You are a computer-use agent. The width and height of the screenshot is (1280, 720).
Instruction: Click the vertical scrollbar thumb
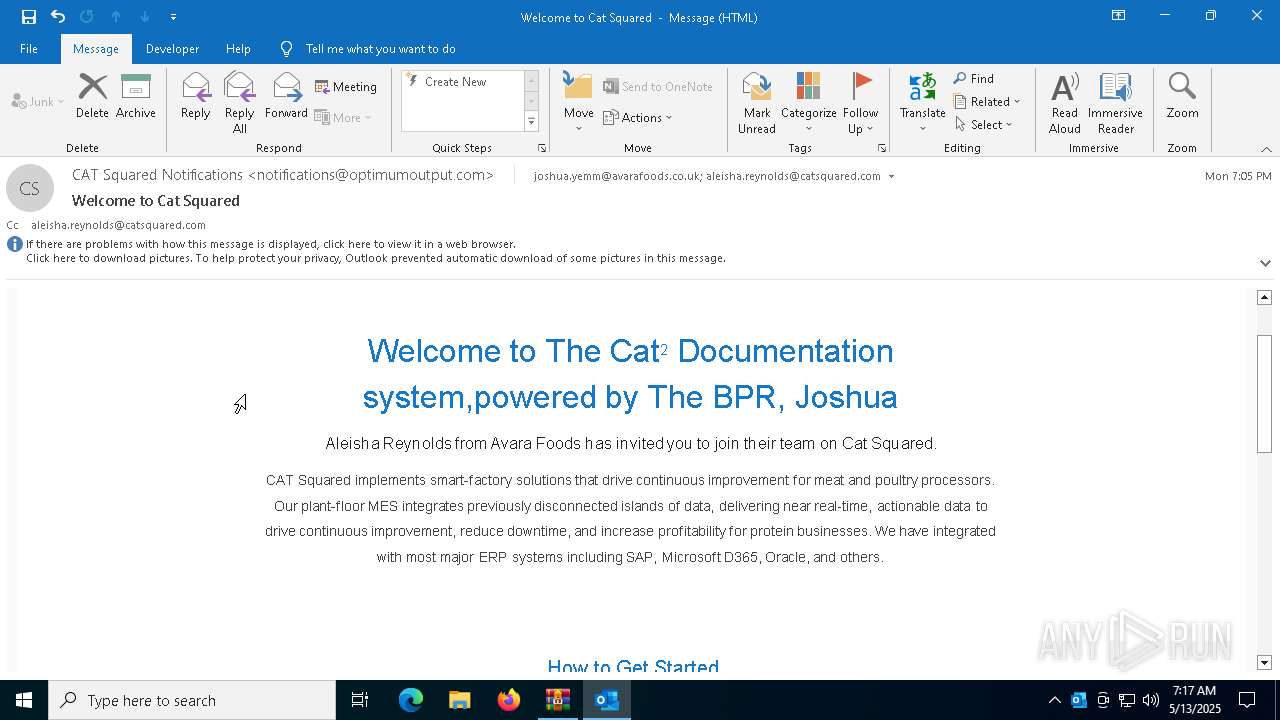1264,394
